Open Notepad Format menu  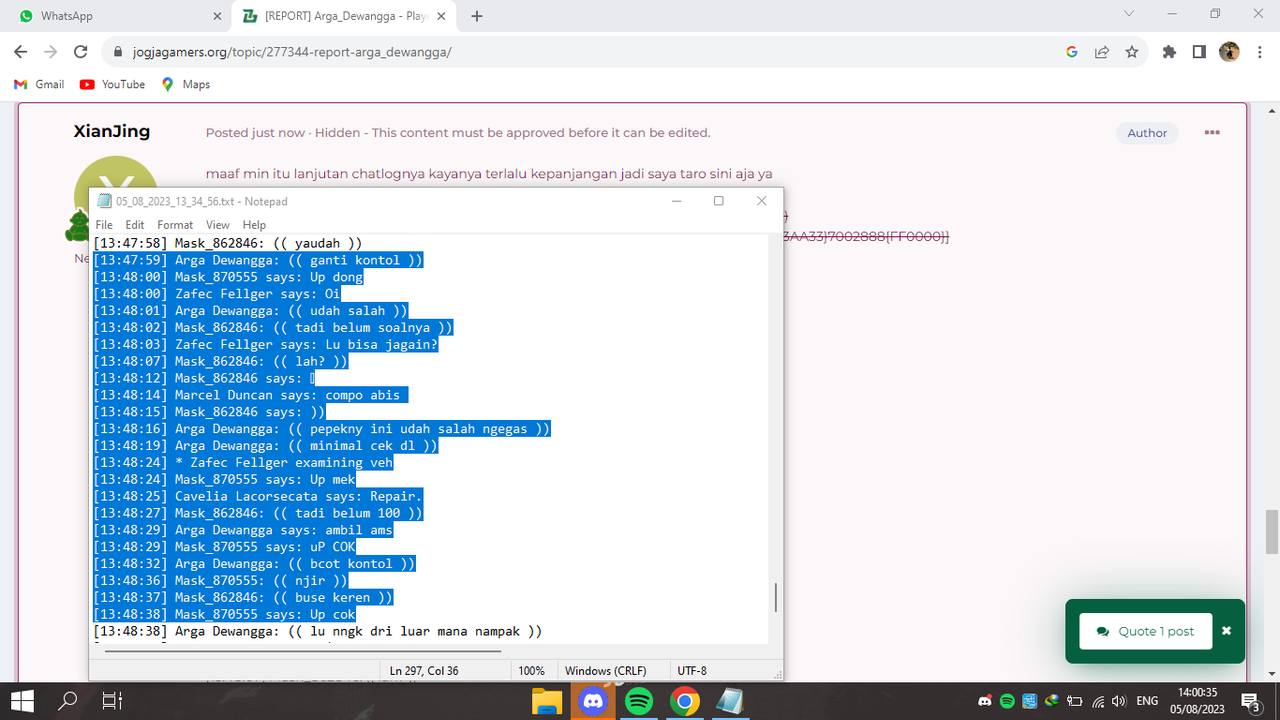pos(175,225)
